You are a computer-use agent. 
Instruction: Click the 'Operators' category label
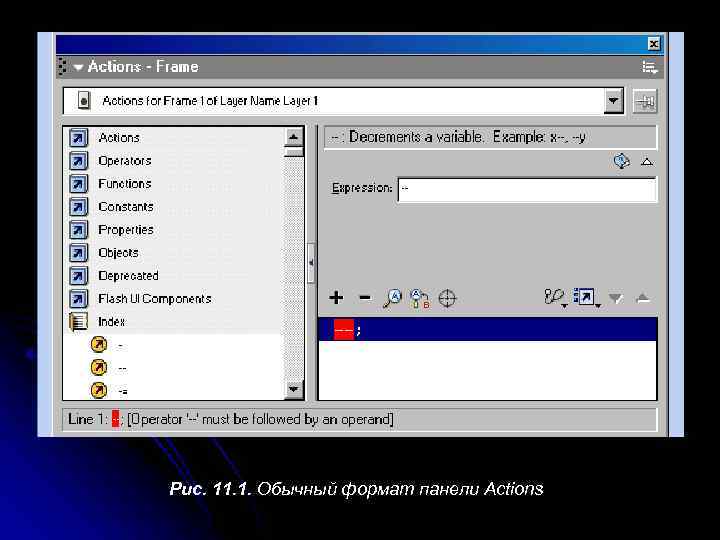click(x=124, y=161)
